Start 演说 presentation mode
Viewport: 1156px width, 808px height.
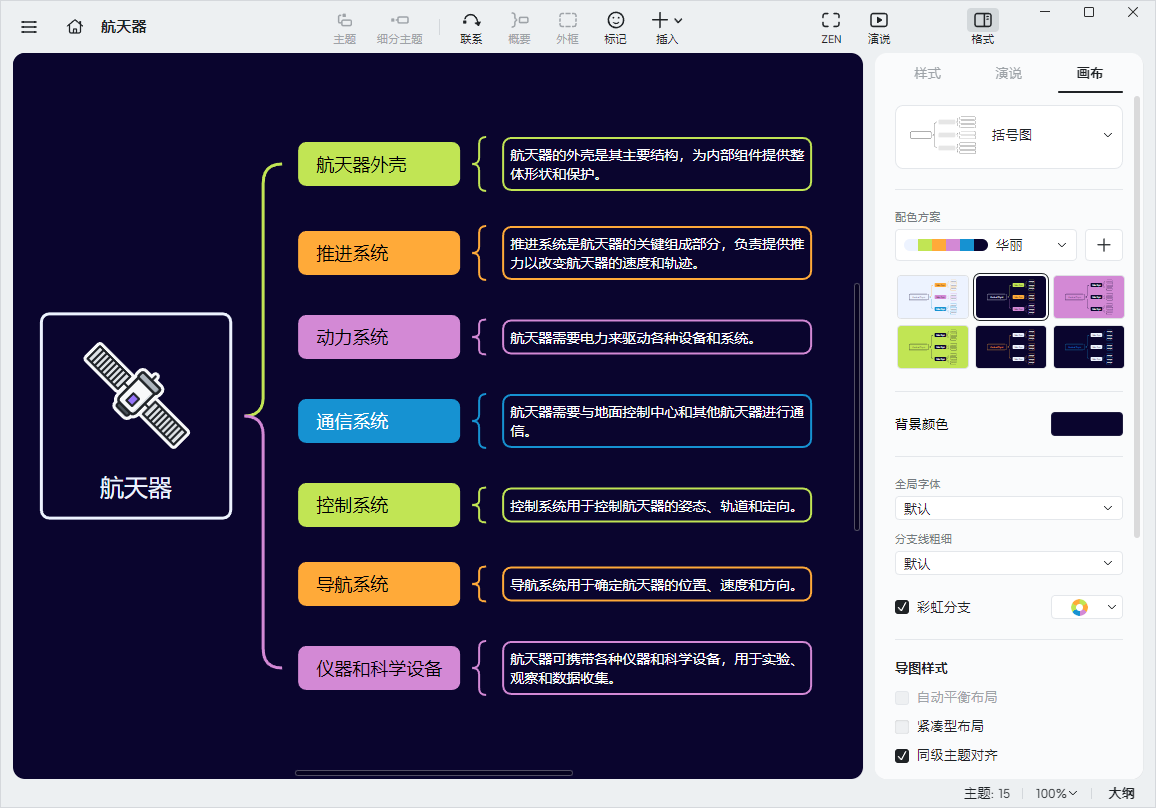click(x=878, y=27)
